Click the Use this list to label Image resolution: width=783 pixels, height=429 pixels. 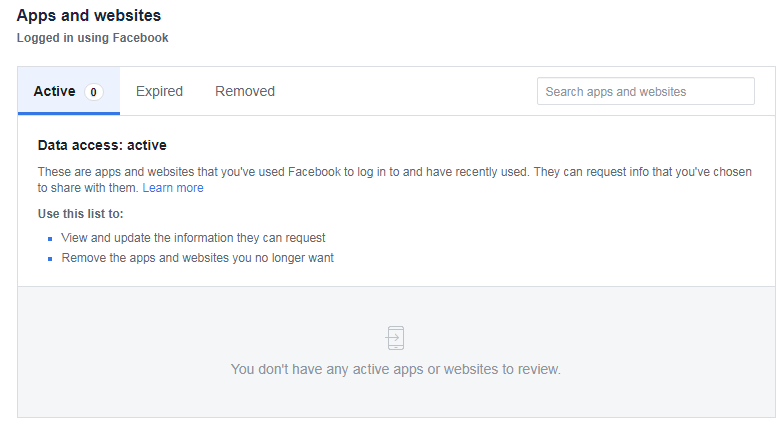click(x=80, y=214)
